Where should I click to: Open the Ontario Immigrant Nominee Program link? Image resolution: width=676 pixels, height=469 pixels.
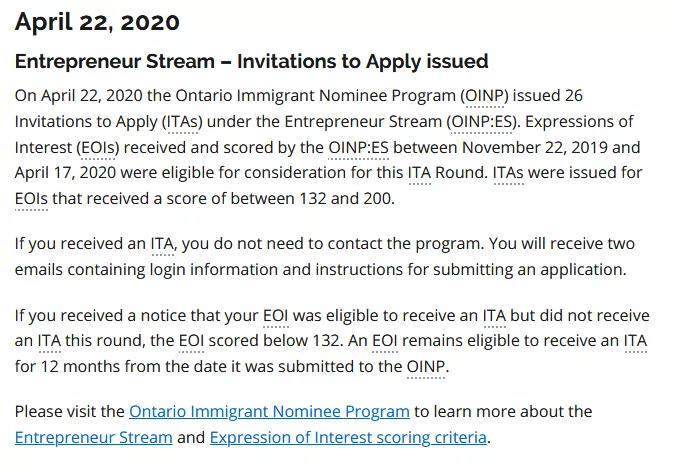269,411
